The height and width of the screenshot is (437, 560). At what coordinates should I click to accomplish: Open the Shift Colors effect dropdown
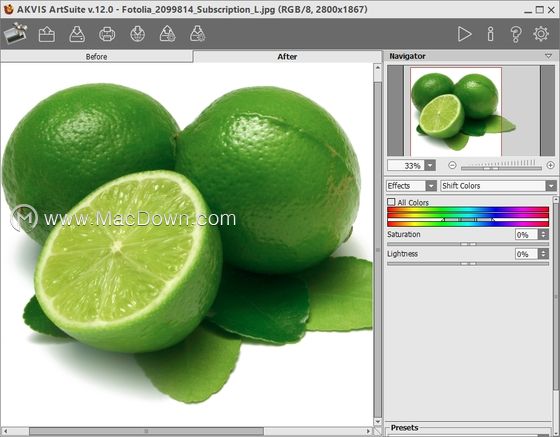click(498, 186)
